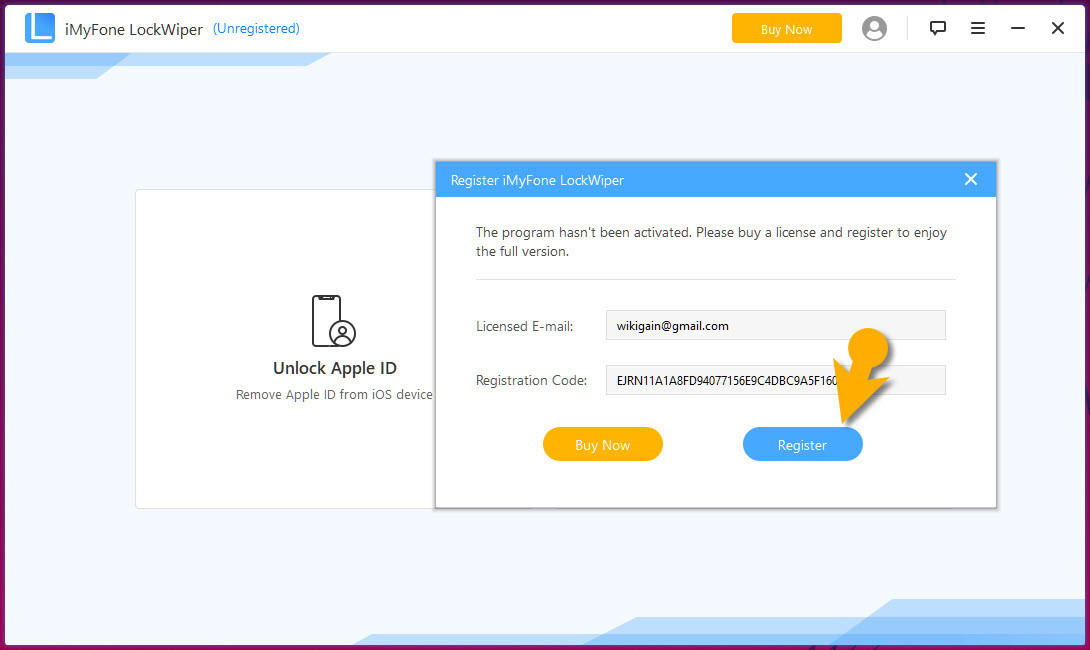Minimize the LockWiper window
Screen dimensions: 1090x650
[1018, 28]
